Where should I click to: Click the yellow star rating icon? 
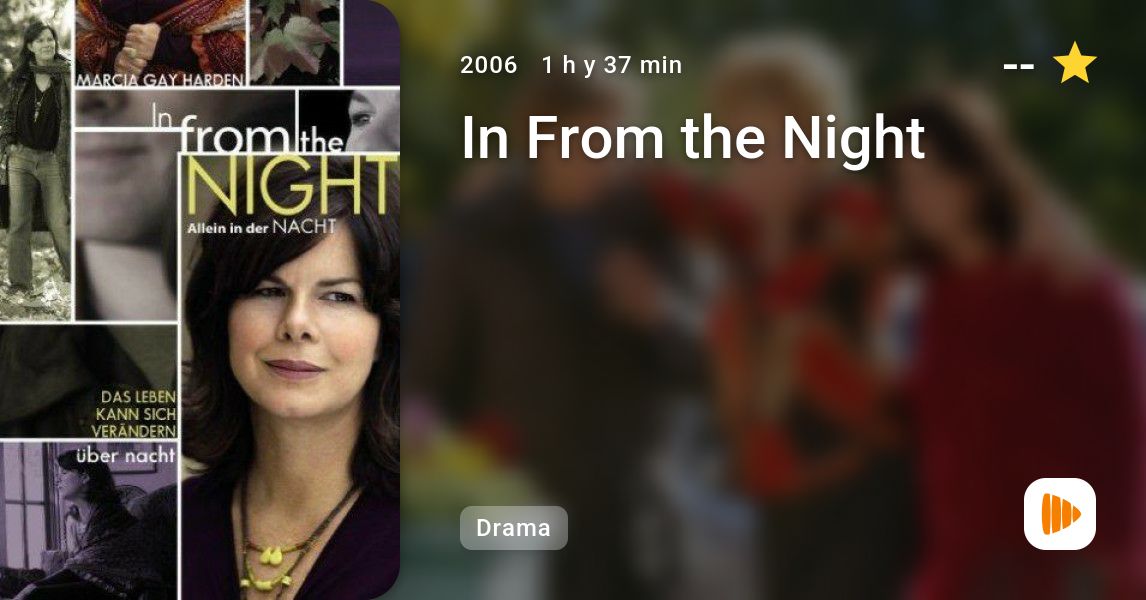coord(1074,63)
